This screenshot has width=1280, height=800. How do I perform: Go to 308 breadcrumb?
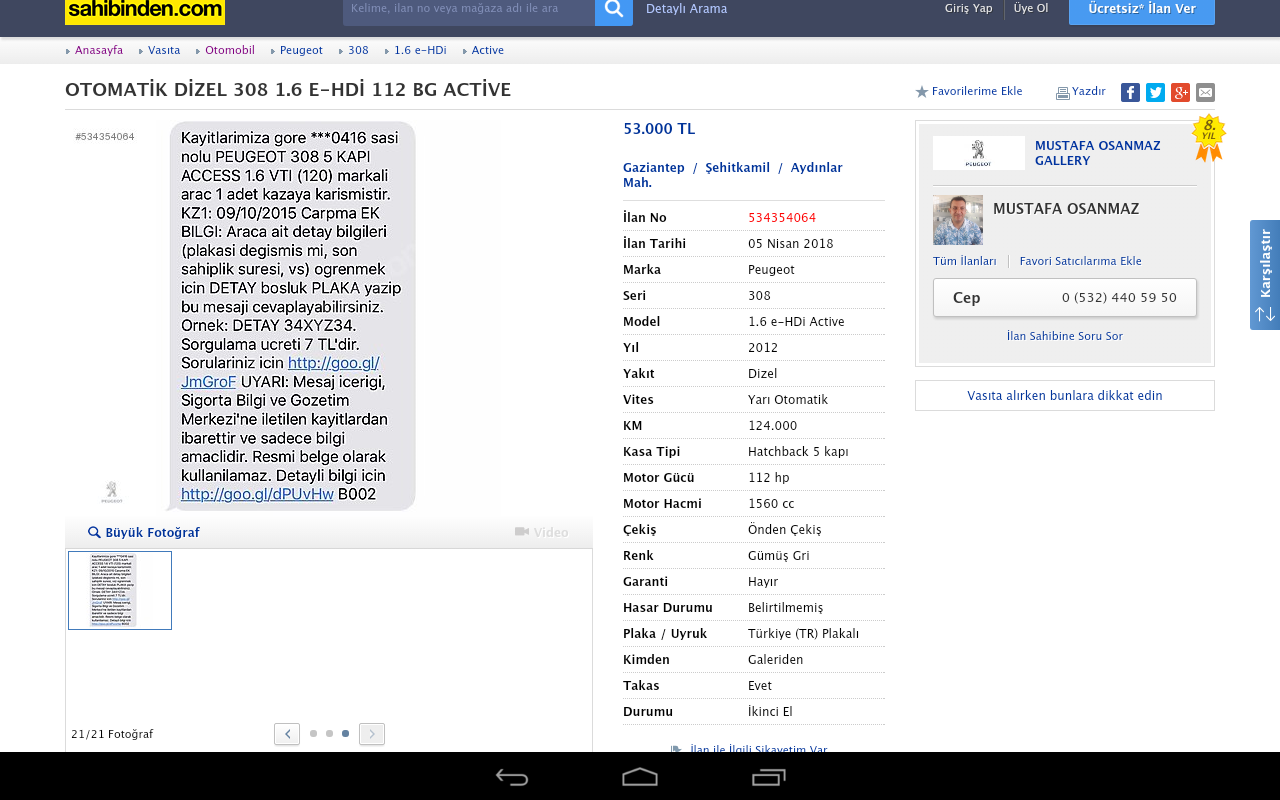pos(358,50)
